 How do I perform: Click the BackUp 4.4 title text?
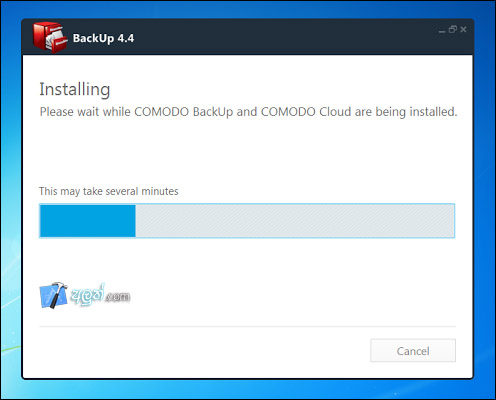pos(103,38)
